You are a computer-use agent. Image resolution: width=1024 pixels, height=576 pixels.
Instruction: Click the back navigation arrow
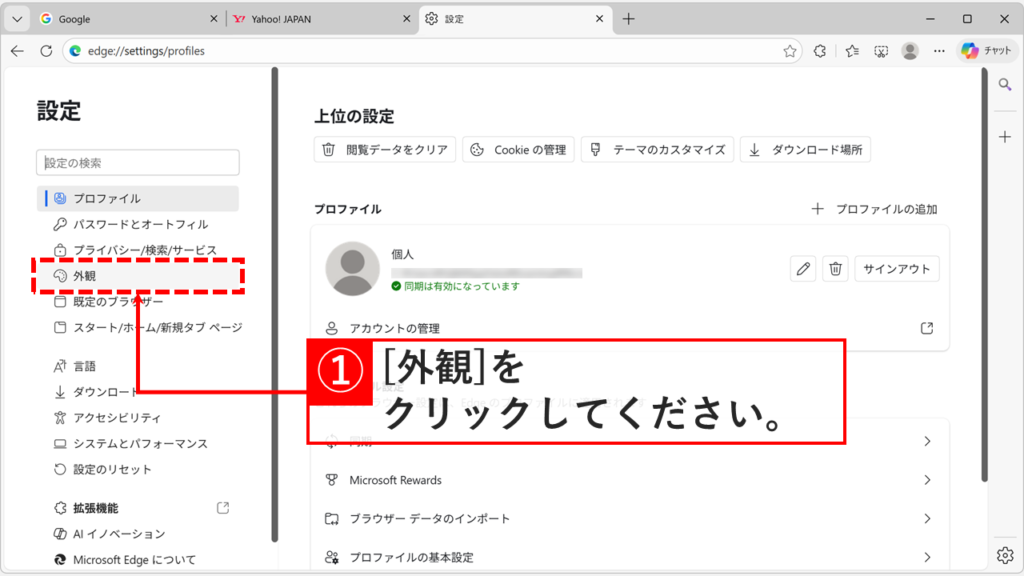point(19,50)
